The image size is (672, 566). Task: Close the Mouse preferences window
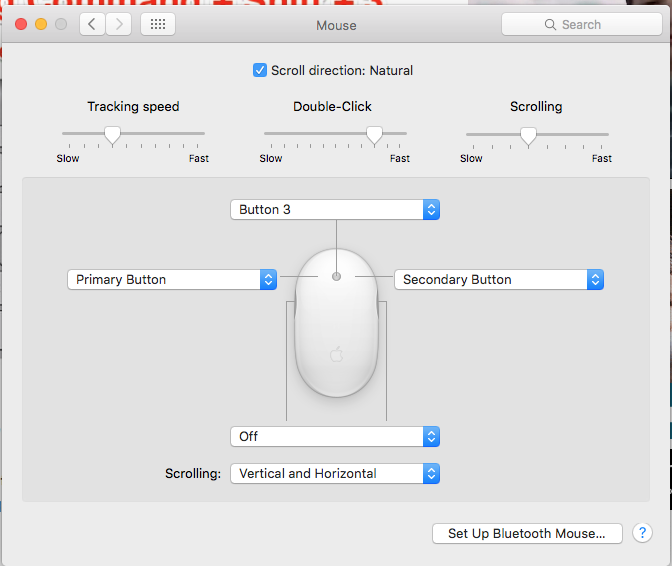click(21, 24)
